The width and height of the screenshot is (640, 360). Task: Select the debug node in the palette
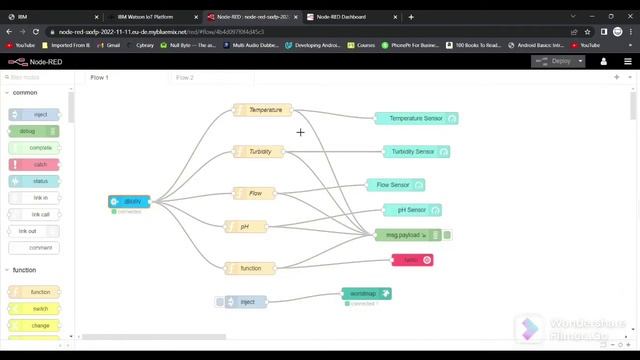tap(33, 131)
